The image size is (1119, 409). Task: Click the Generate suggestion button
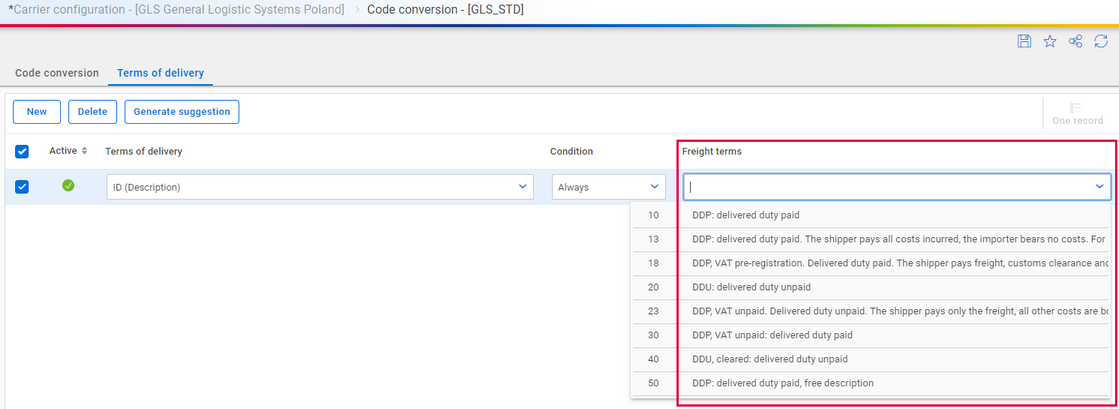pos(182,111)
